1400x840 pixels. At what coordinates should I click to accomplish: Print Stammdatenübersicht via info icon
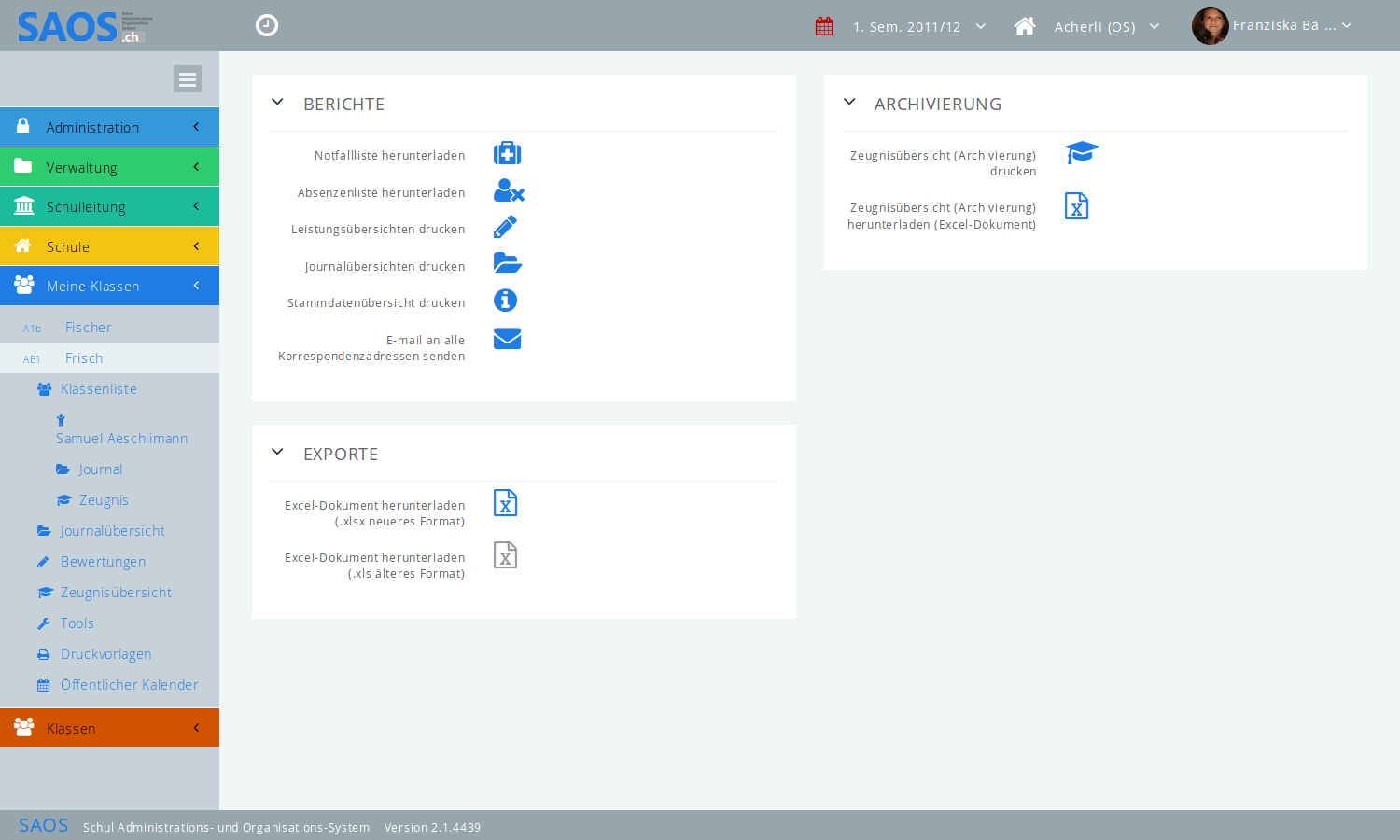pos(505,301)
